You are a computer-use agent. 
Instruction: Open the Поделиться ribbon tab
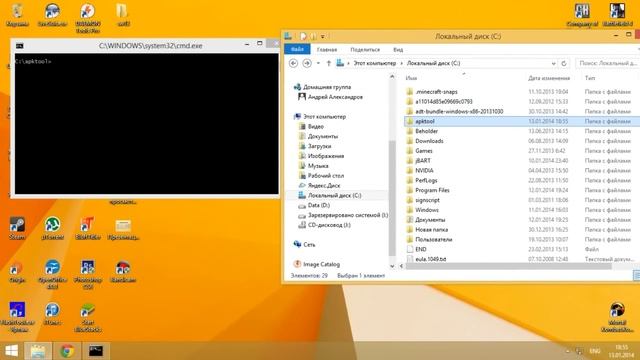(365, 50)
